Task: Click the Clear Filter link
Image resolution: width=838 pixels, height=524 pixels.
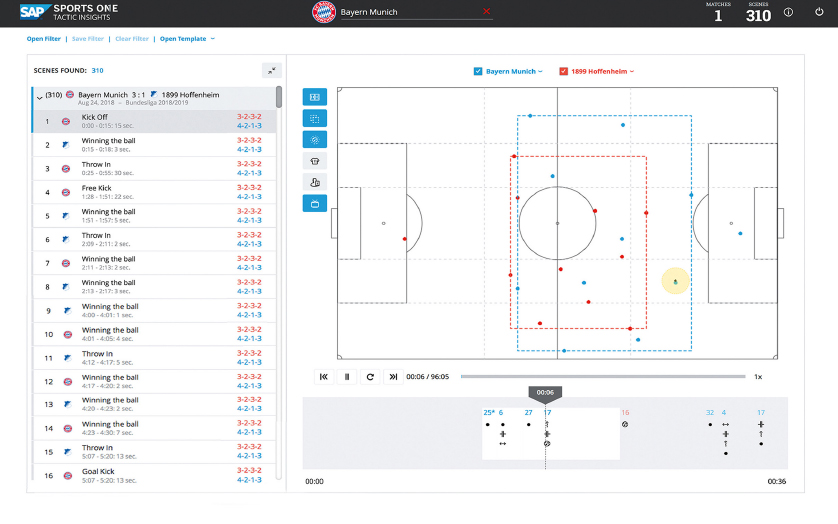Action: click(x=131, y=39)
